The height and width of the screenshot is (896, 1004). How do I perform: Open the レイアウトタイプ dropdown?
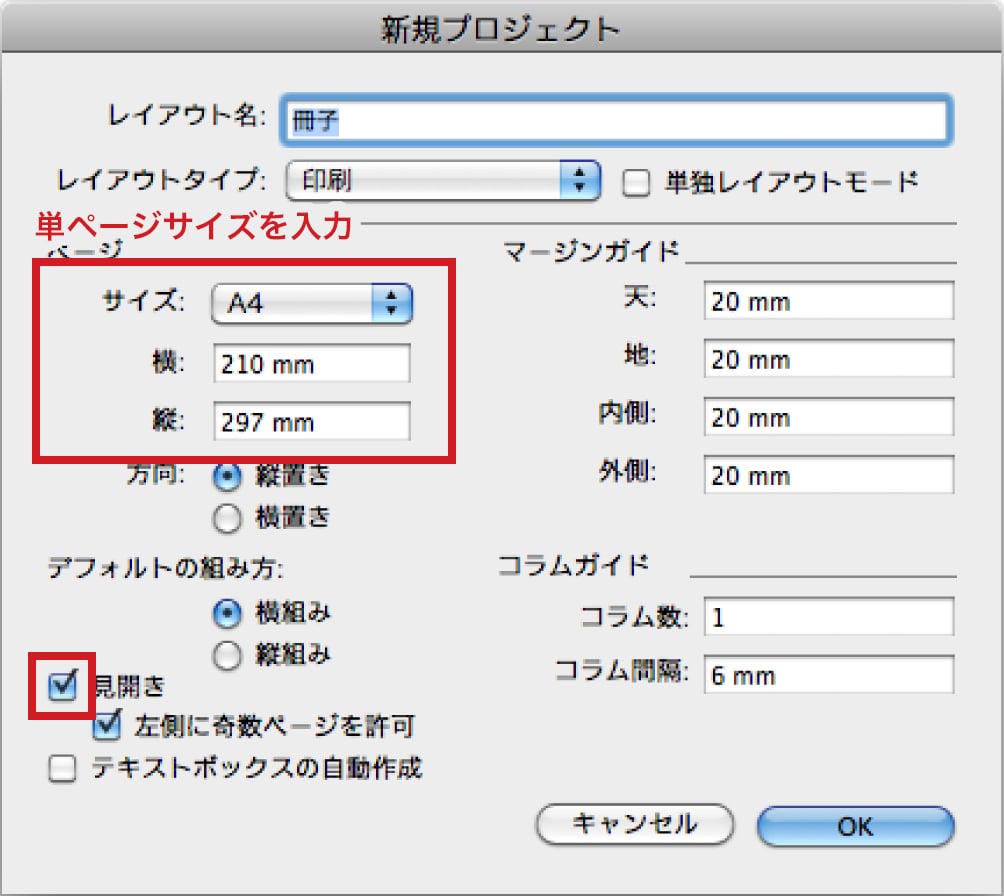(443, 181)
